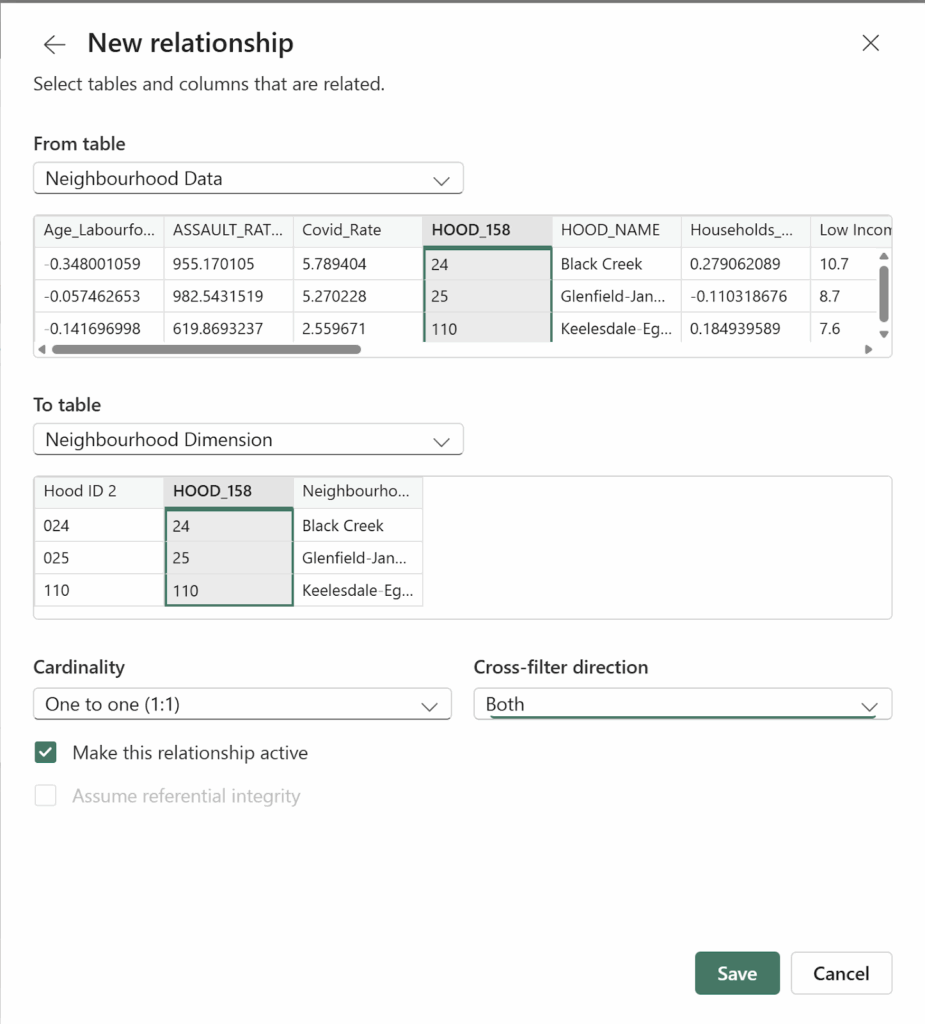Screen dimensions: 925x1024
Task: Click scroll right arrow in From table
Action: 868,350
